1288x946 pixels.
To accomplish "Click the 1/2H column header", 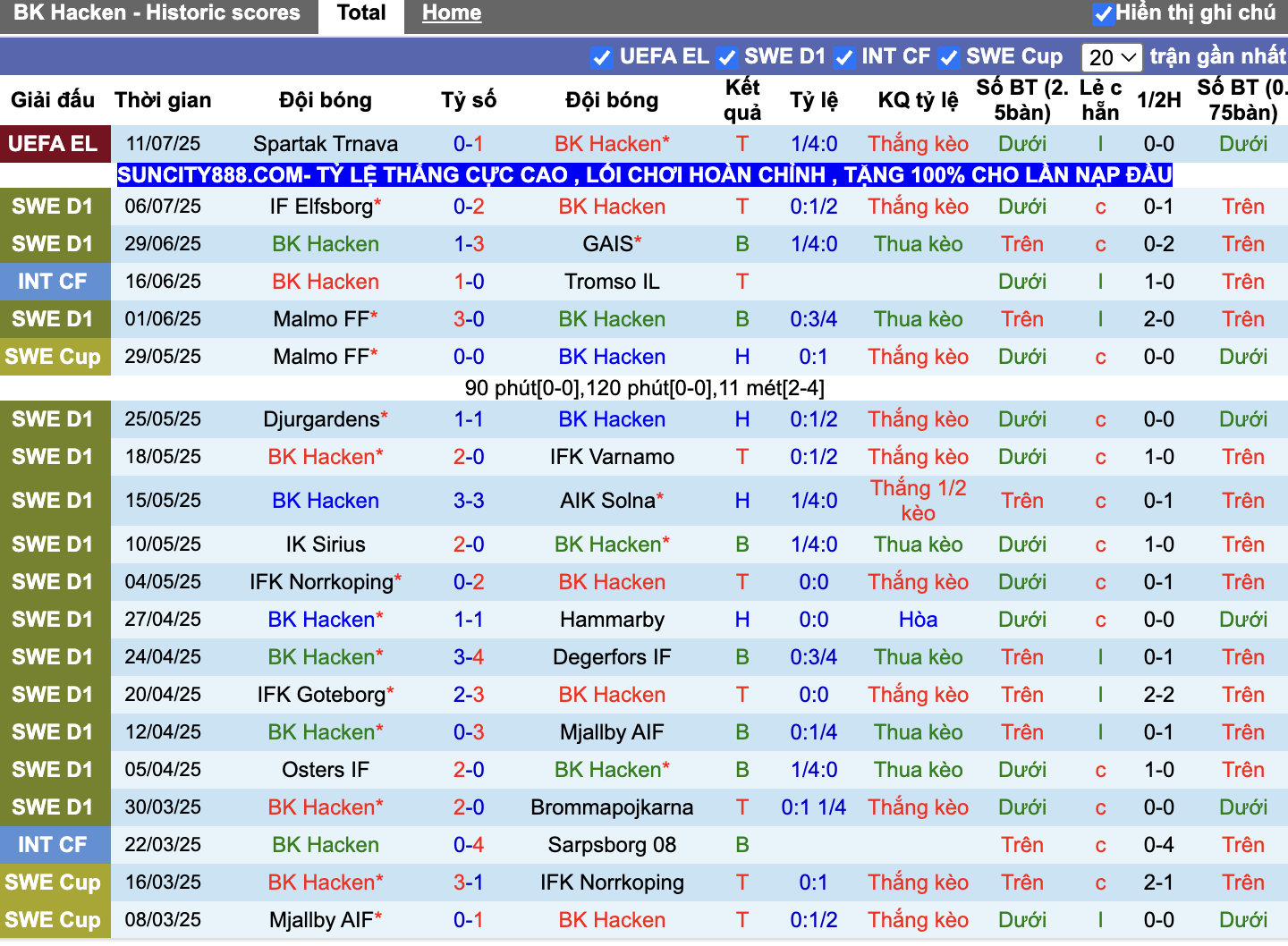I will [x=1159, y=100].
